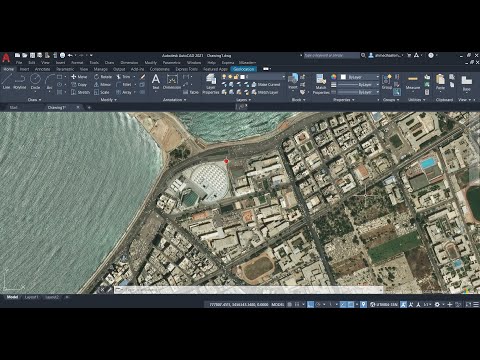Open the Home ribbon tab
This screenshot has width=480, height=360.
(9, 69)
